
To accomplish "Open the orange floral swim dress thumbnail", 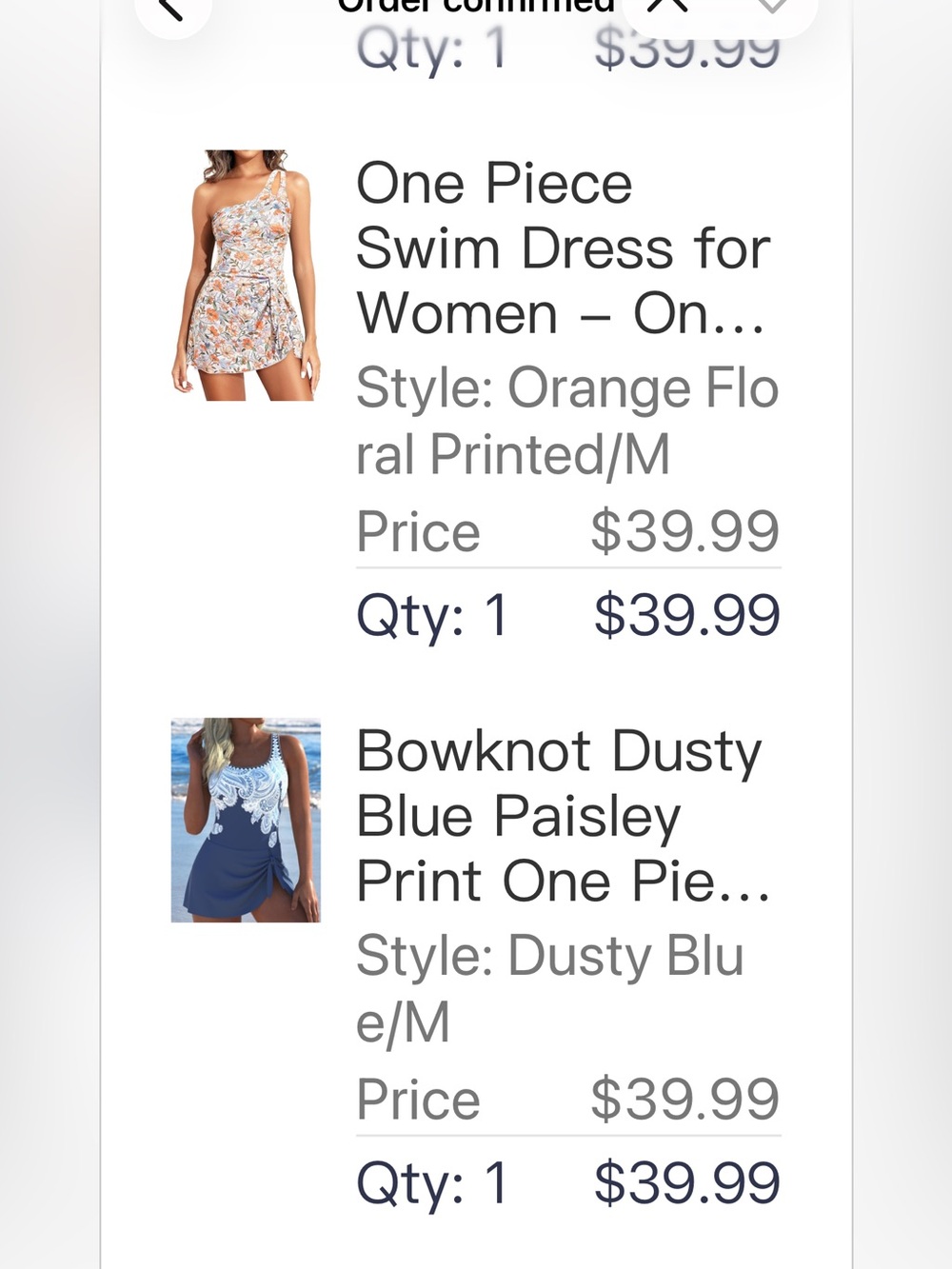I will click(x=246, y=275).
